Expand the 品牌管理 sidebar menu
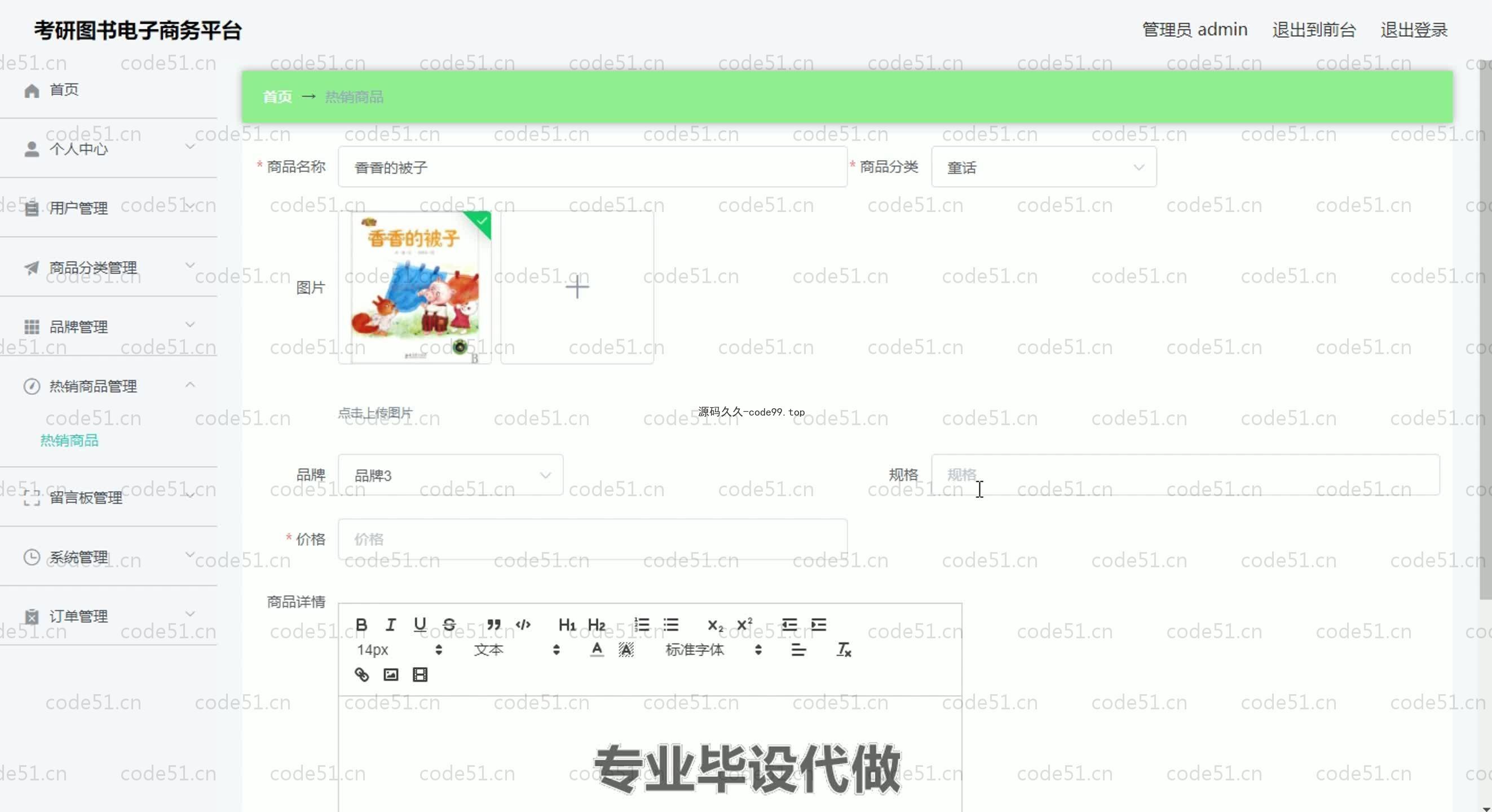 point(109,326)
